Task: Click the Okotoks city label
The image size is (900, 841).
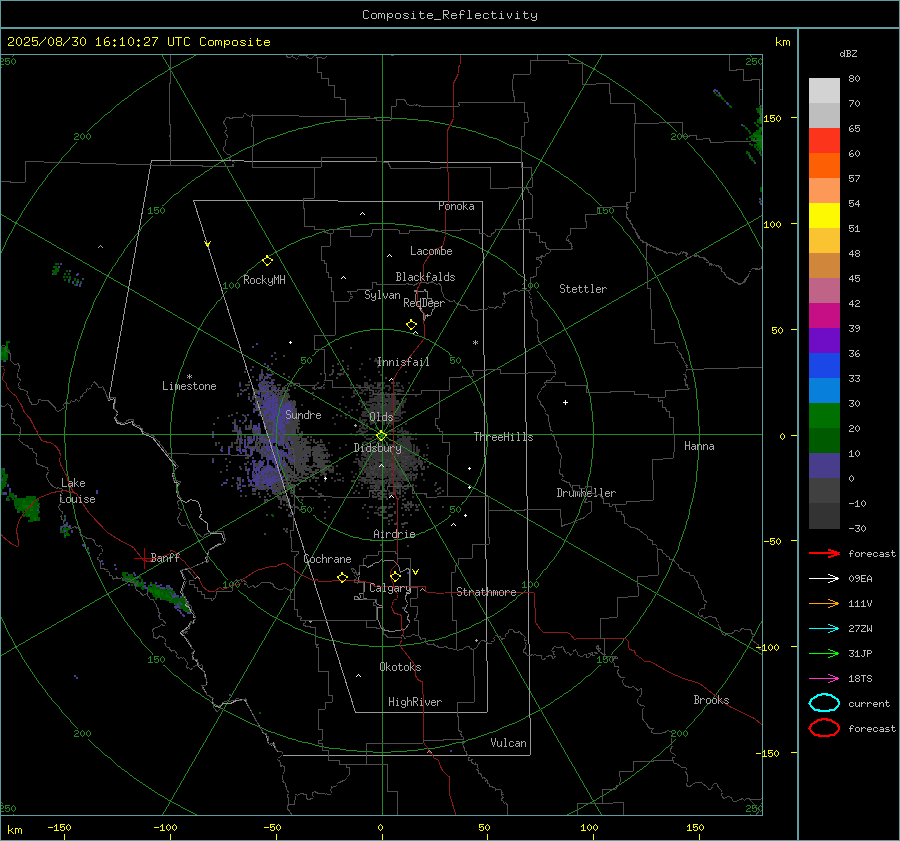Action: (400, 667)
